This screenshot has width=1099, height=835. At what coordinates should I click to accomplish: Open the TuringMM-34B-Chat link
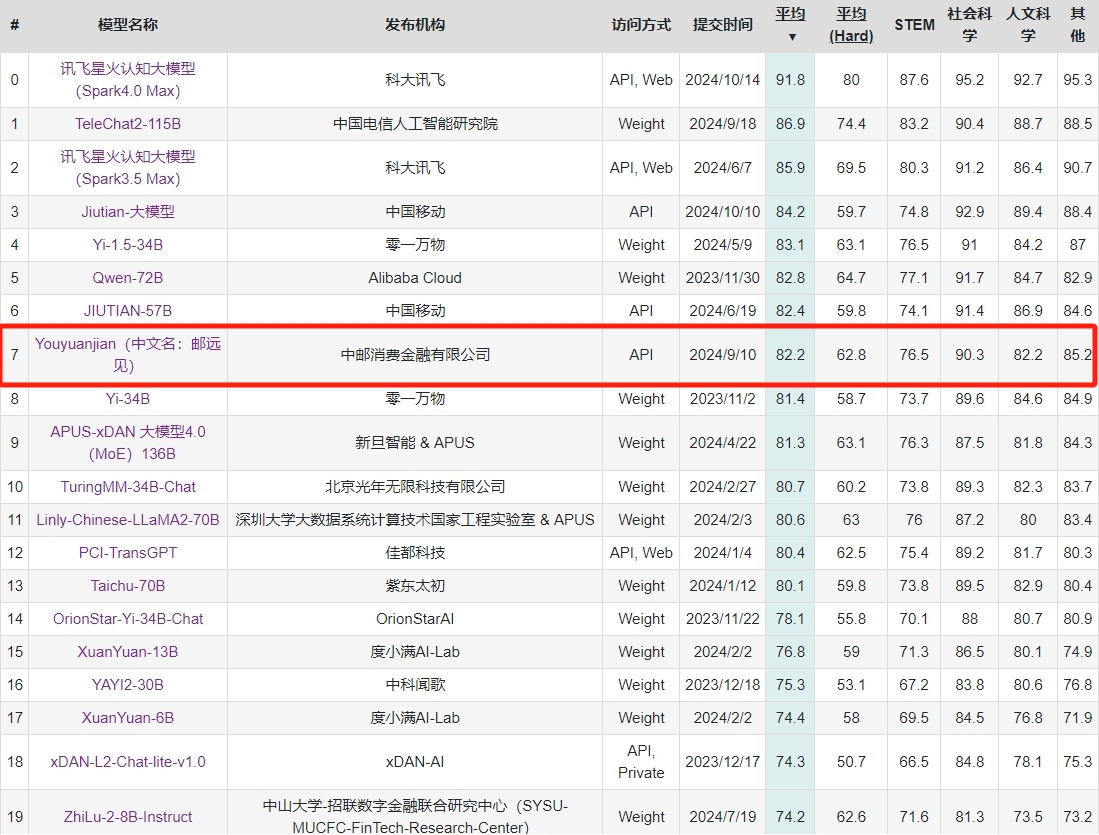tap(128, 487)
